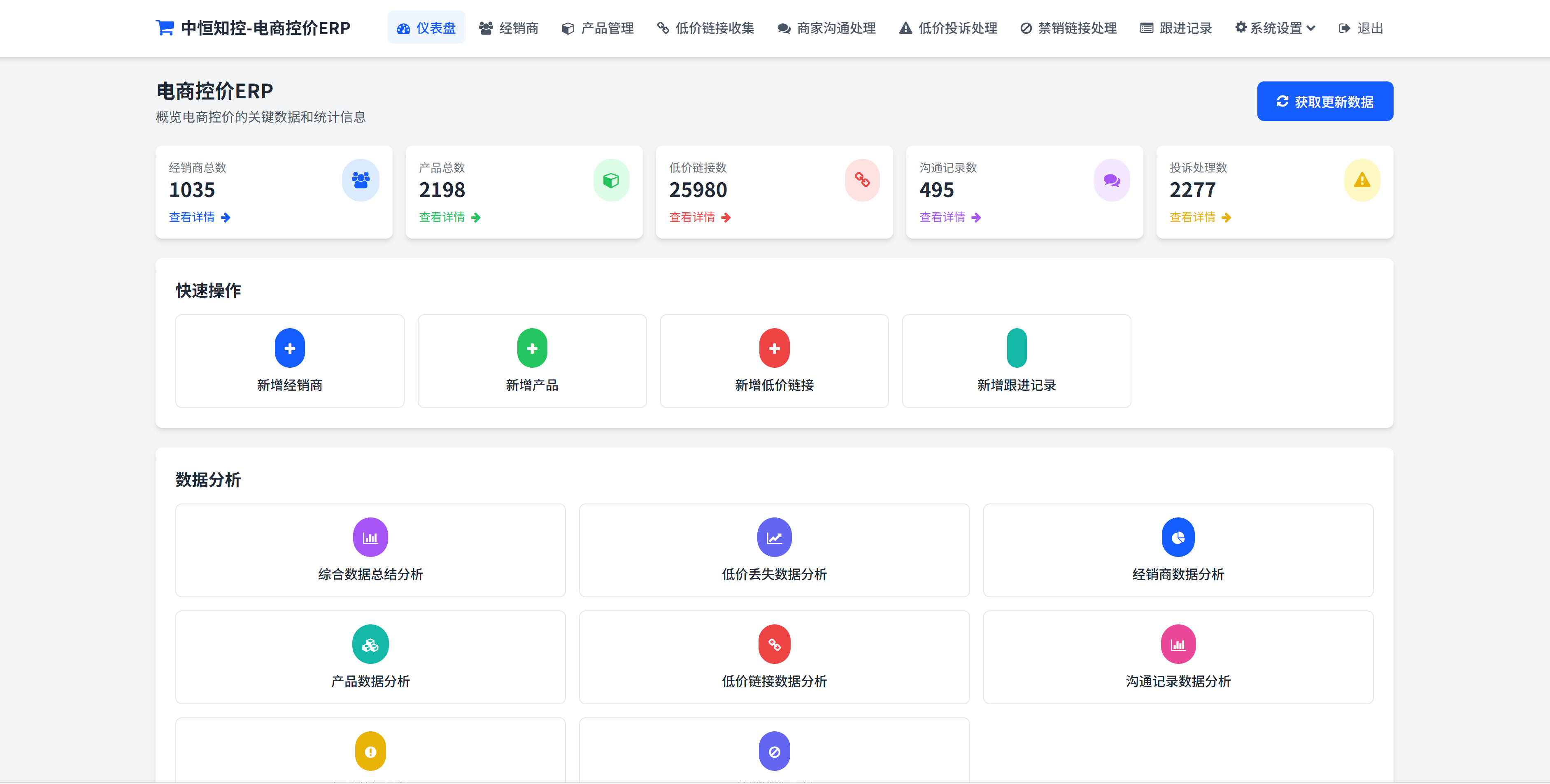The image size is (1550, 784).
Task: Click the 获取更新数据 button
Action: pos(1324,102)
